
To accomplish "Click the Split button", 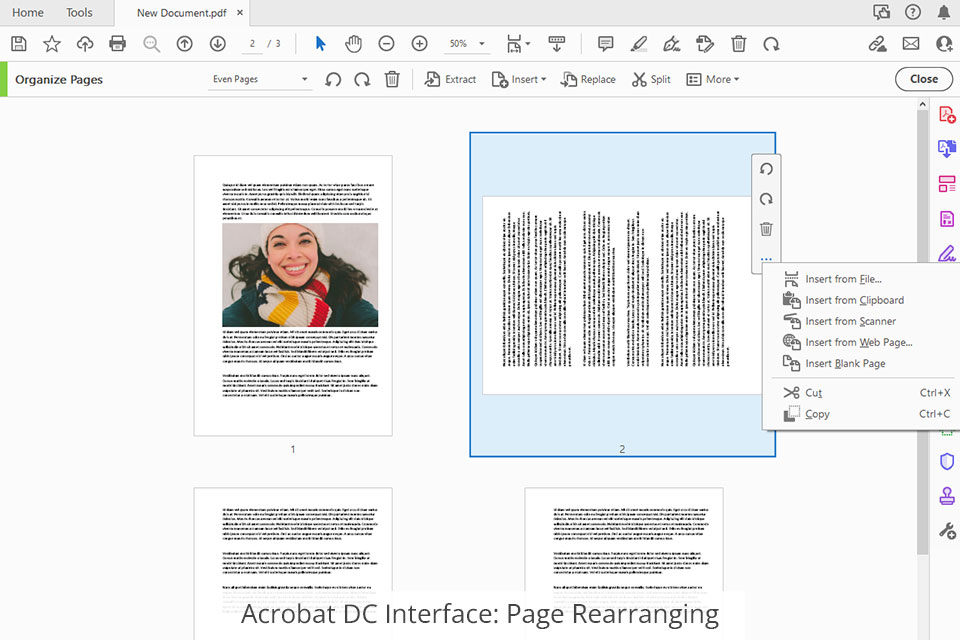I will click(x=651, y=79).
